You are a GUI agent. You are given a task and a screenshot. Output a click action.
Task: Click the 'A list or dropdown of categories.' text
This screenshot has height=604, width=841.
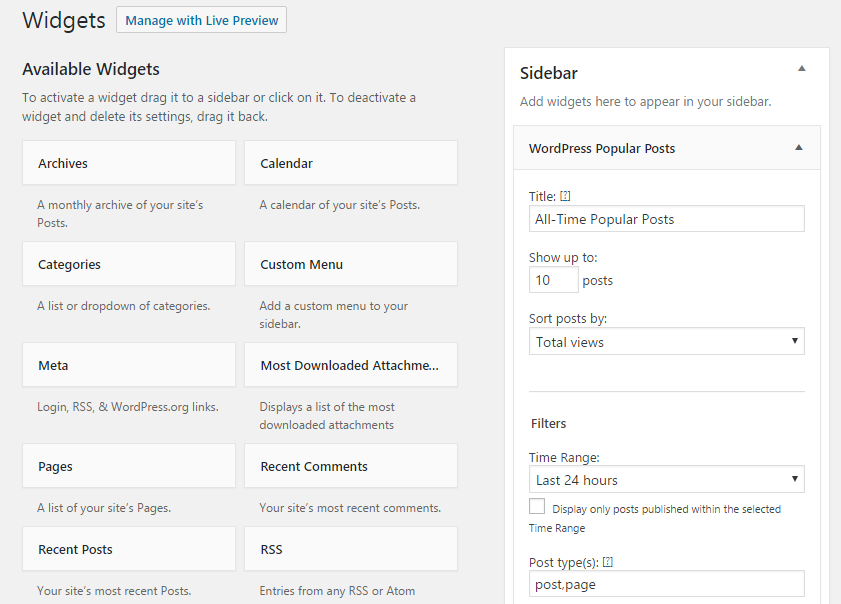tap(123, 306)
